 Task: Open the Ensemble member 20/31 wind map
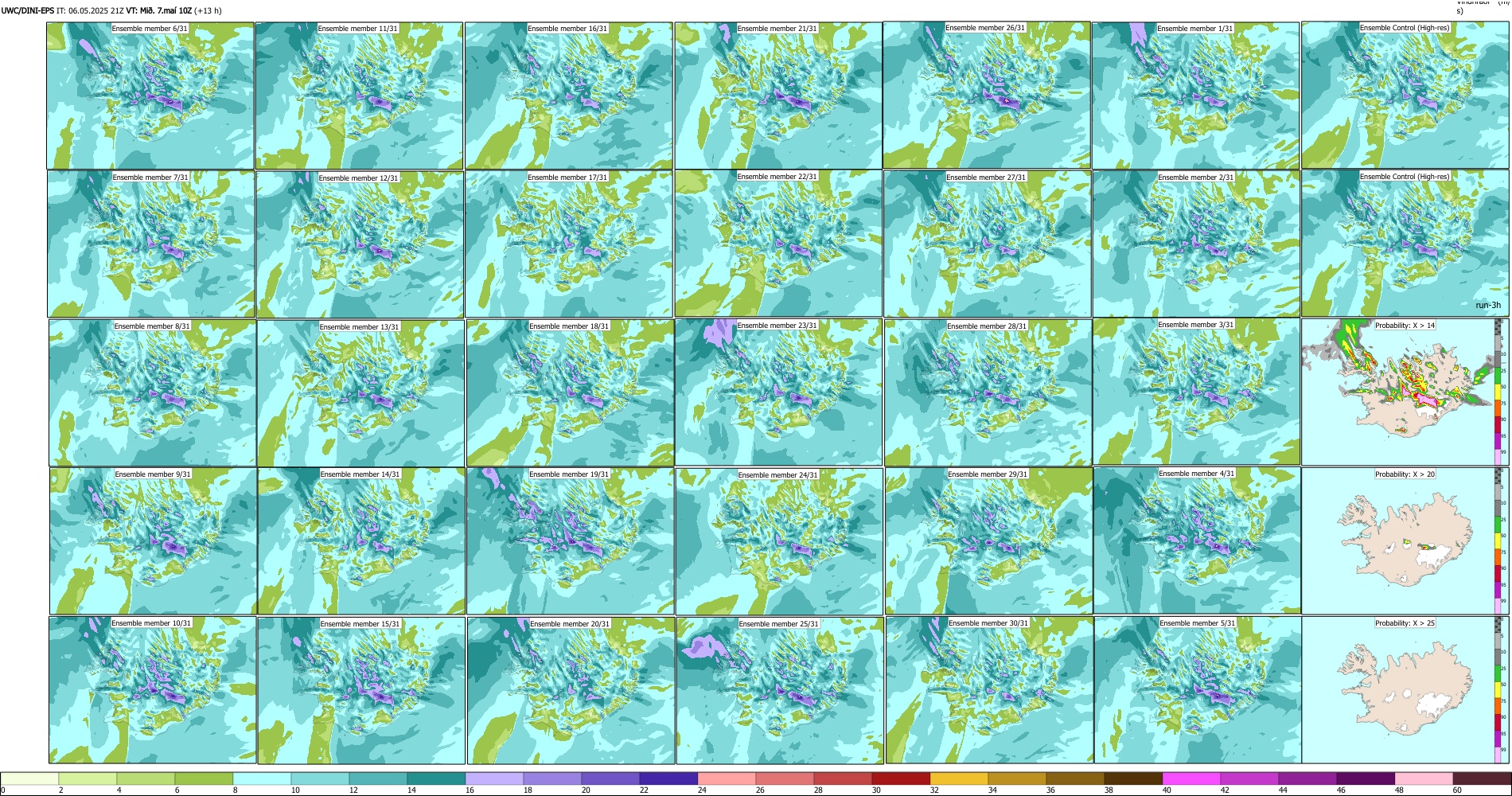571,690
